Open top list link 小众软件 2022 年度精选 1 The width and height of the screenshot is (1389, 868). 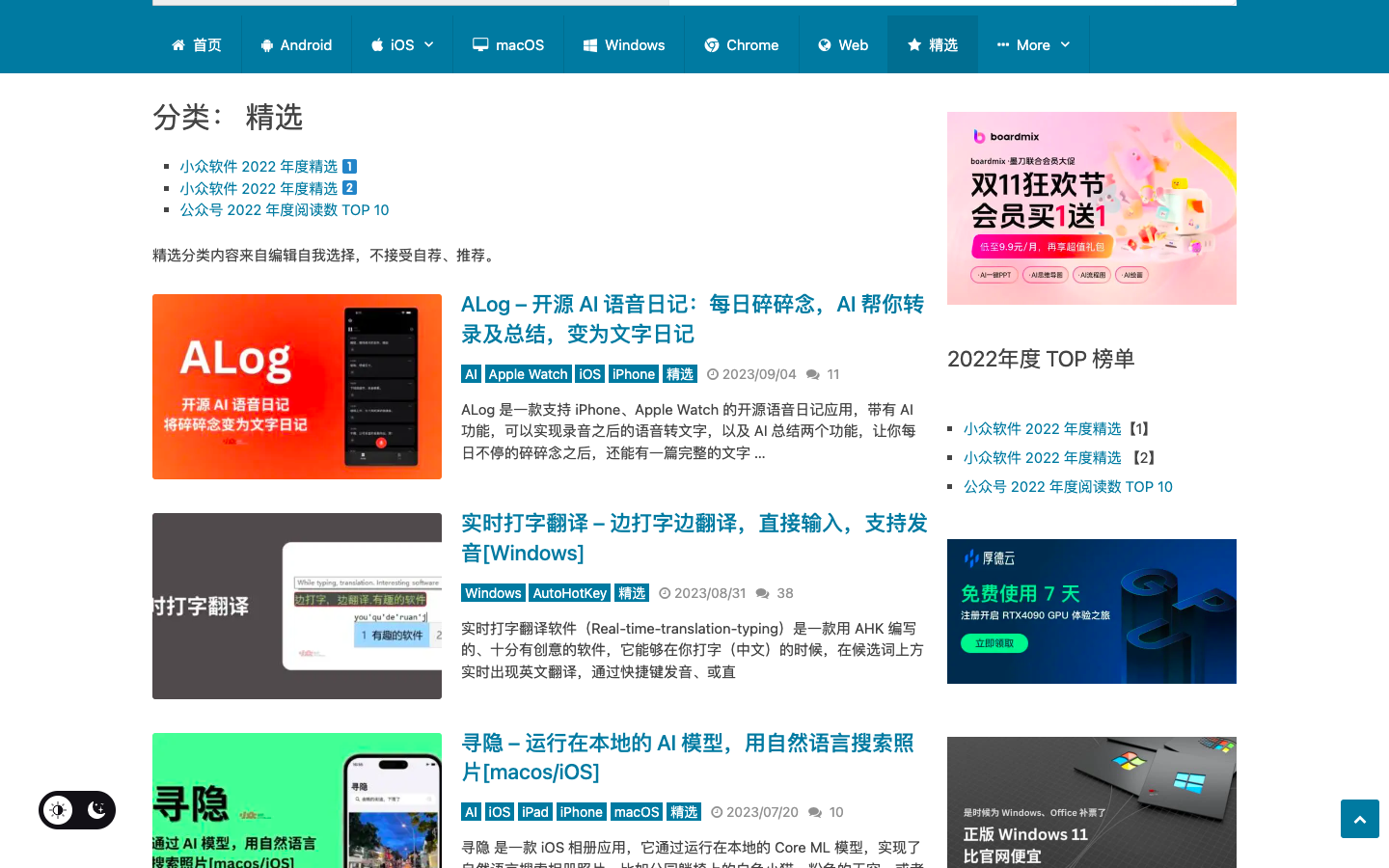[268, 167]
